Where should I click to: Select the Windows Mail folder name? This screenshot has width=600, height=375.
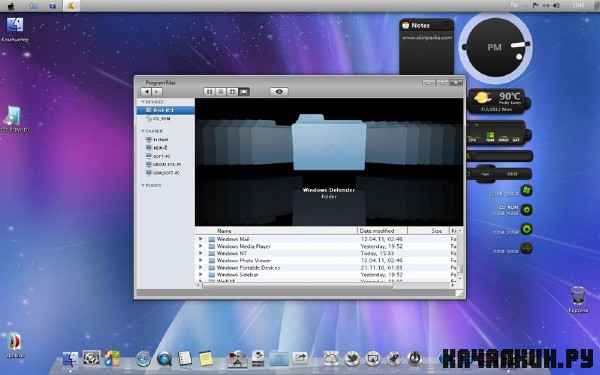click(x=233, y=239)
